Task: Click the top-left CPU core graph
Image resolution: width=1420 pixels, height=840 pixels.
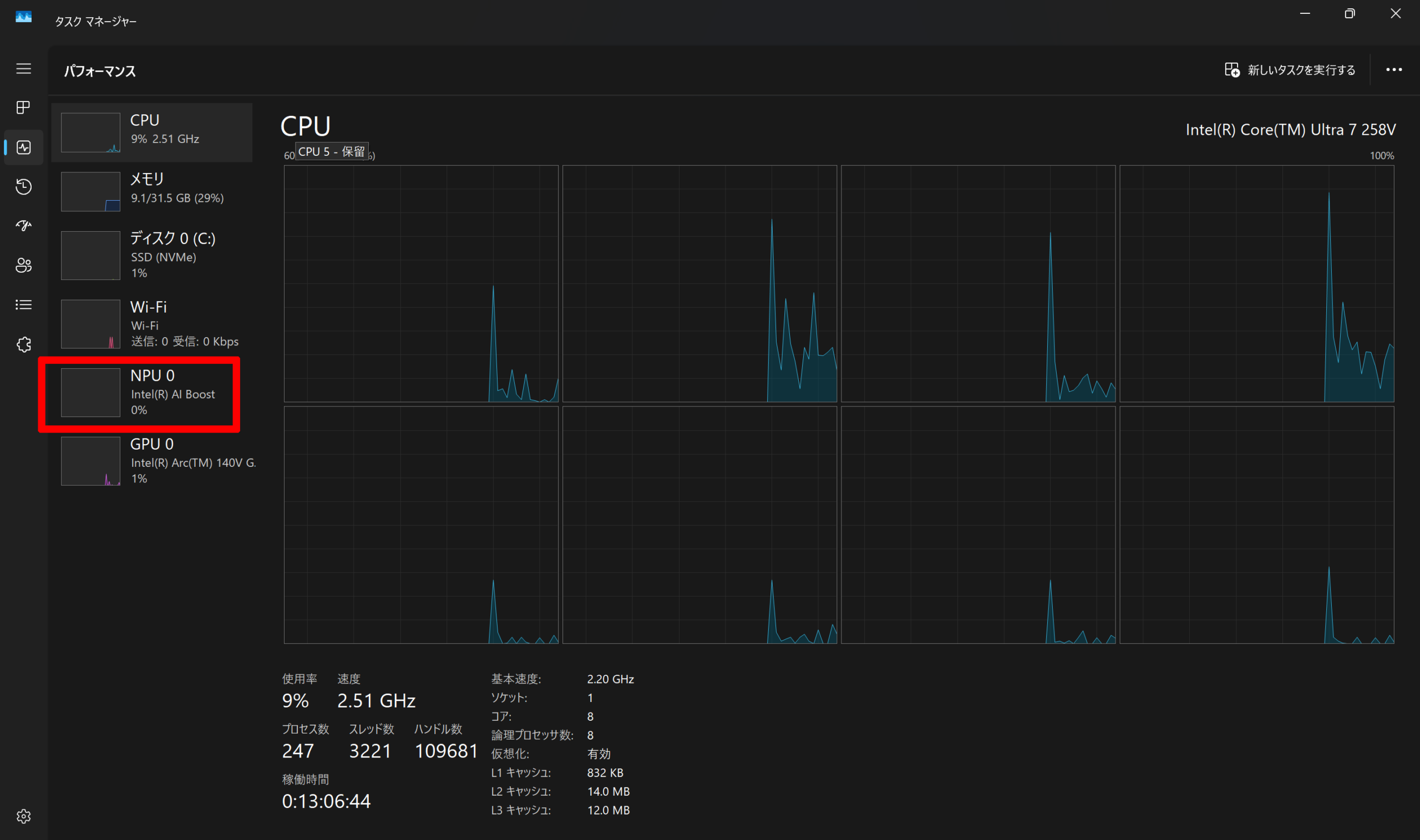Action: pos(420,283)
